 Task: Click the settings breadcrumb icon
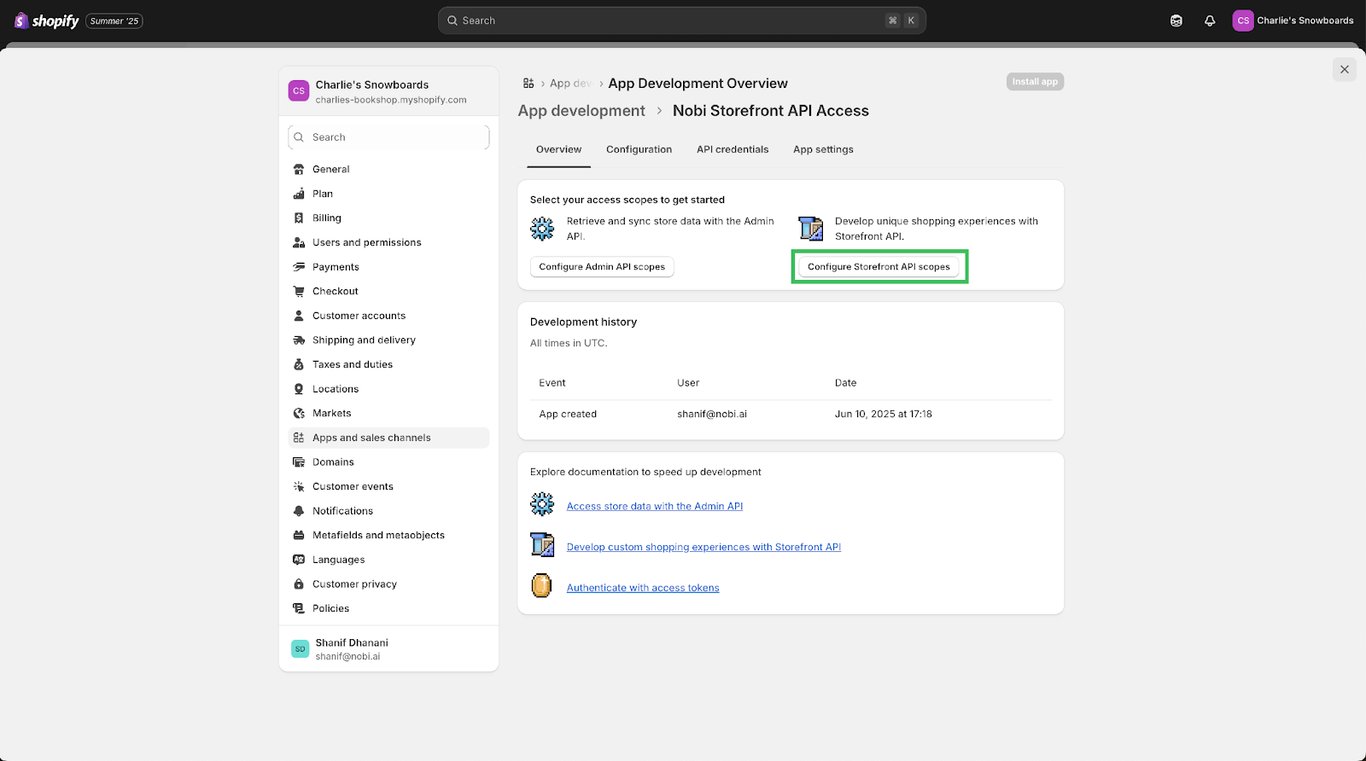tap(529, 83)
